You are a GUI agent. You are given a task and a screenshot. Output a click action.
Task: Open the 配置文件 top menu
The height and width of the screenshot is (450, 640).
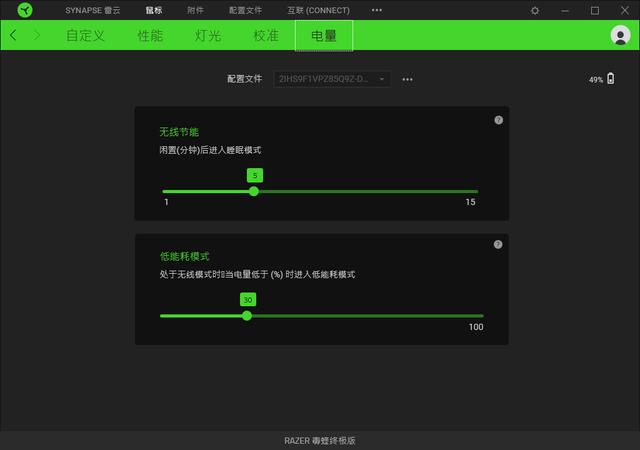[245, 10]
